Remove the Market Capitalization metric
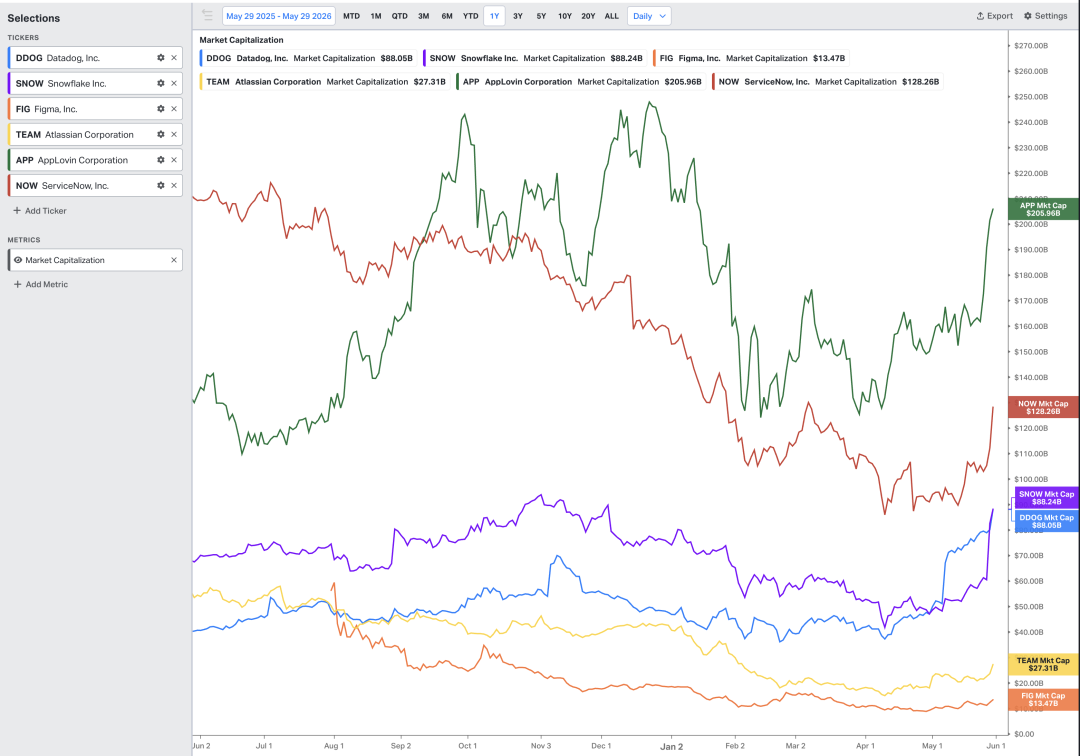1080x756 pixels. (174, 260)
